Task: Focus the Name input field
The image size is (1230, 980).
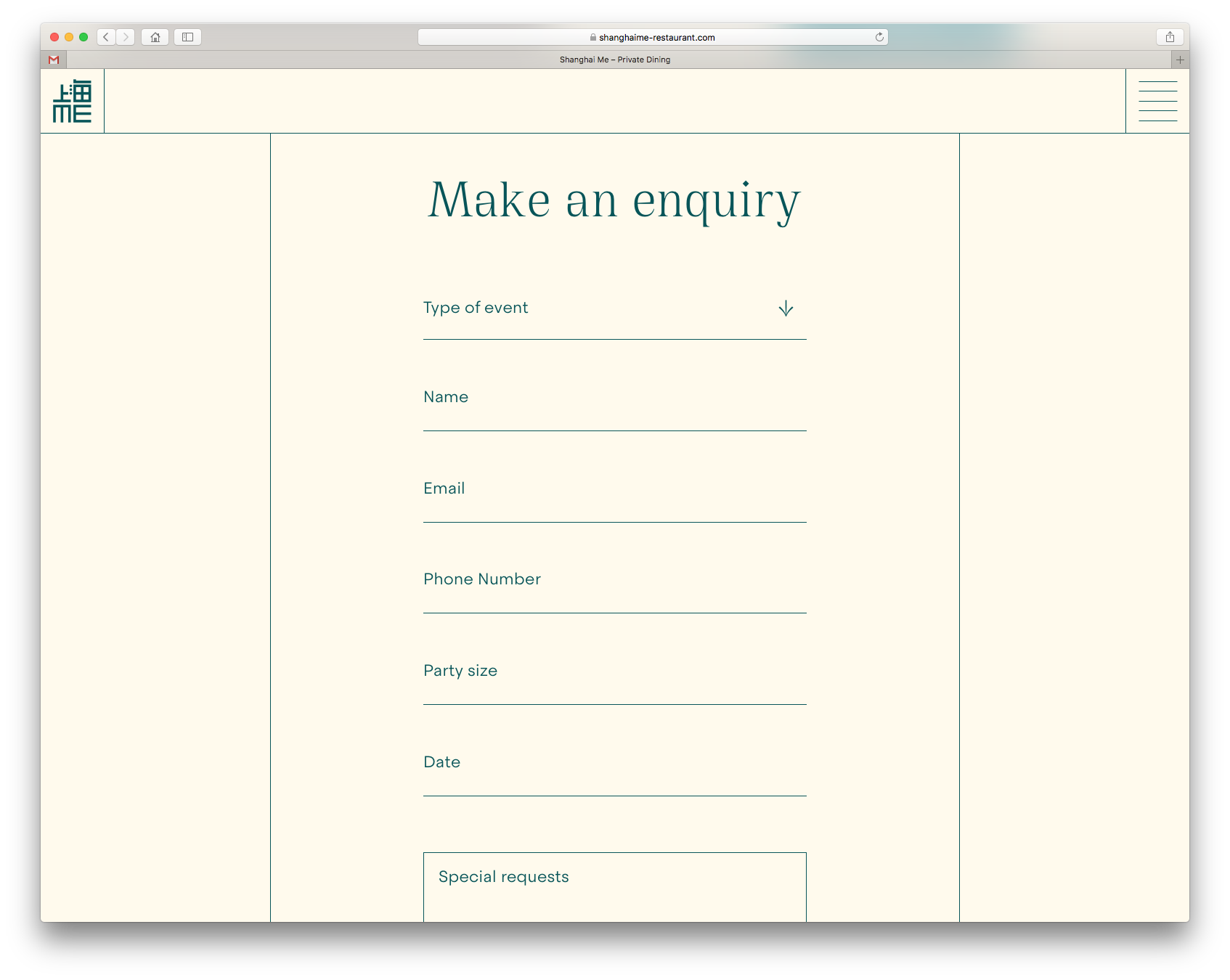Action: tap(614, 407)
